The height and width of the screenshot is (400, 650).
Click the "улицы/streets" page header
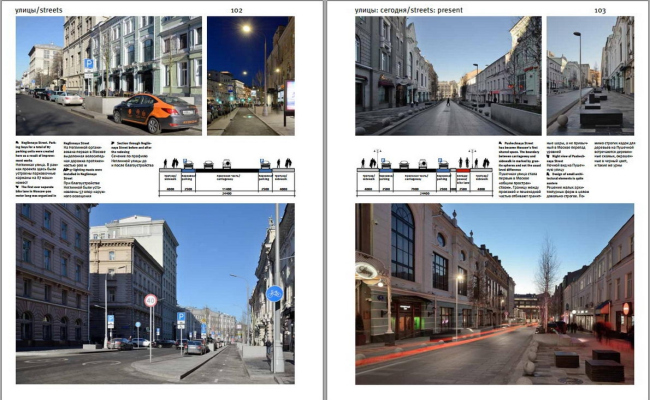[37, 9]
